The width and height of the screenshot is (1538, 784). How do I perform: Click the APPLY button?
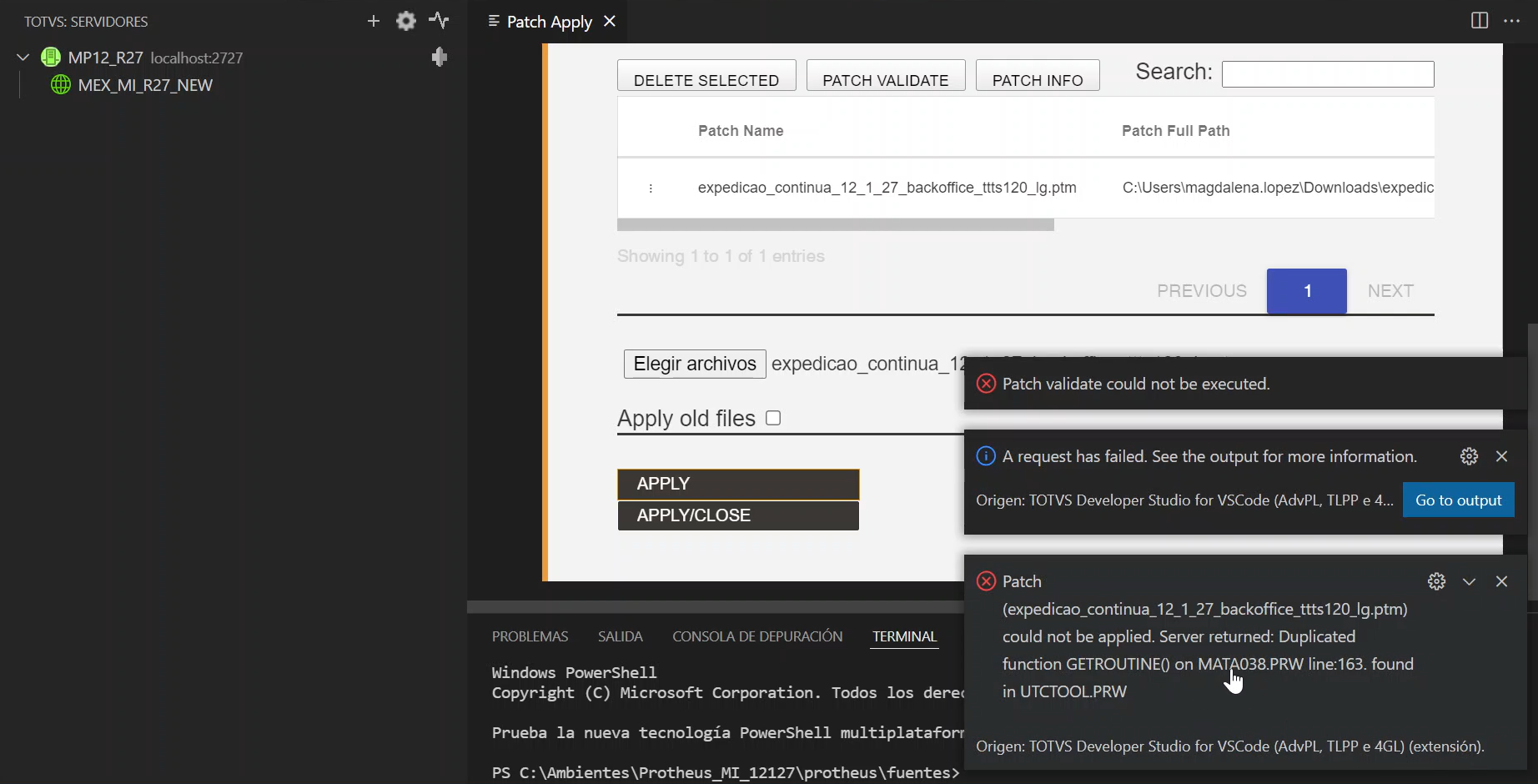pos(738,484)
